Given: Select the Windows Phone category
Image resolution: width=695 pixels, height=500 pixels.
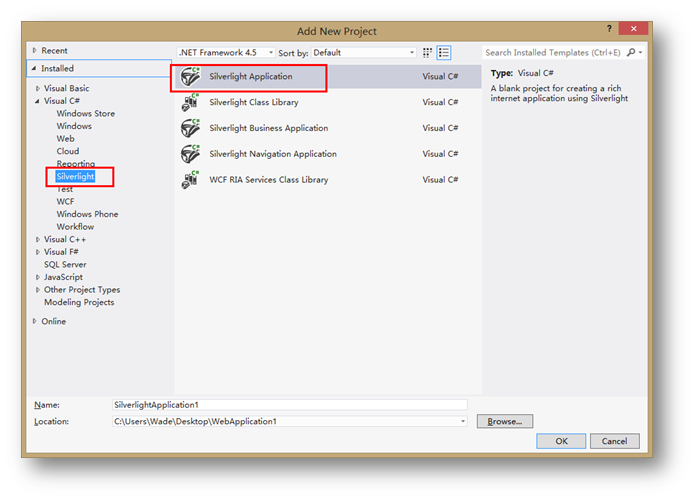Looking at the screenshot, I should [87, 214].
